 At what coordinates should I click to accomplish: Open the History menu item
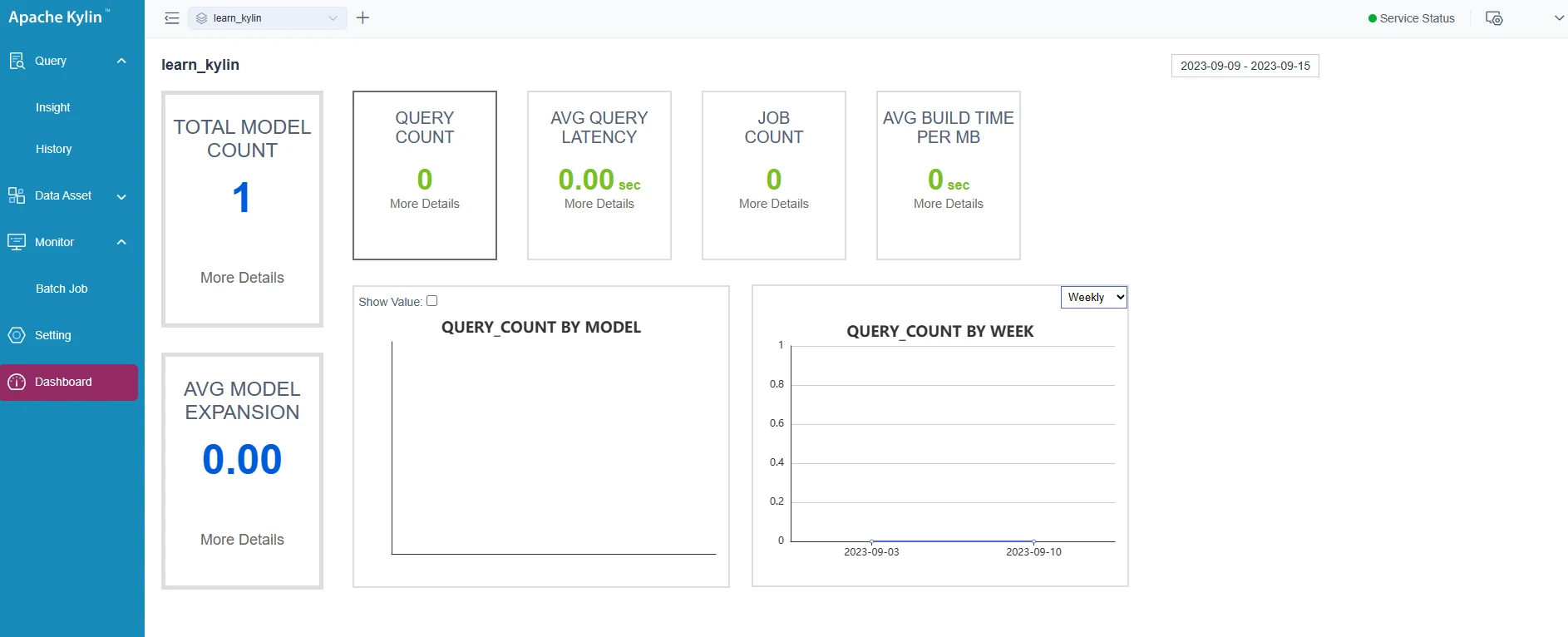pyautogui.click(x=54, y=149)
